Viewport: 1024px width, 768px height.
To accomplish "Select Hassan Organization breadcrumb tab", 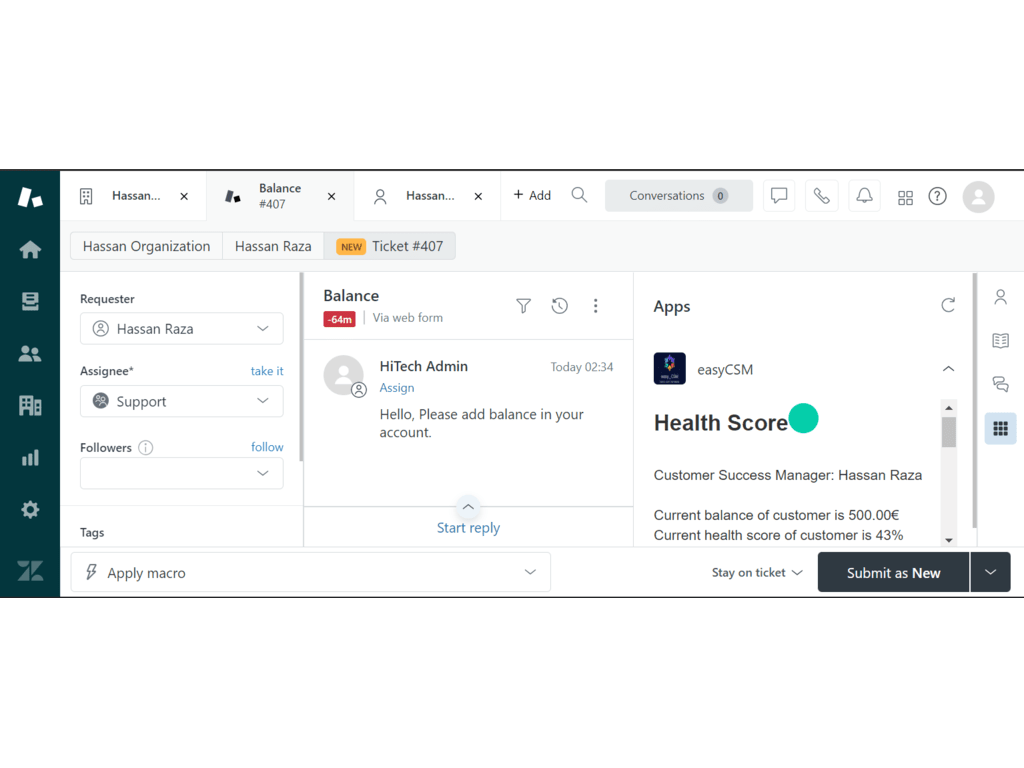I will 146,246.
